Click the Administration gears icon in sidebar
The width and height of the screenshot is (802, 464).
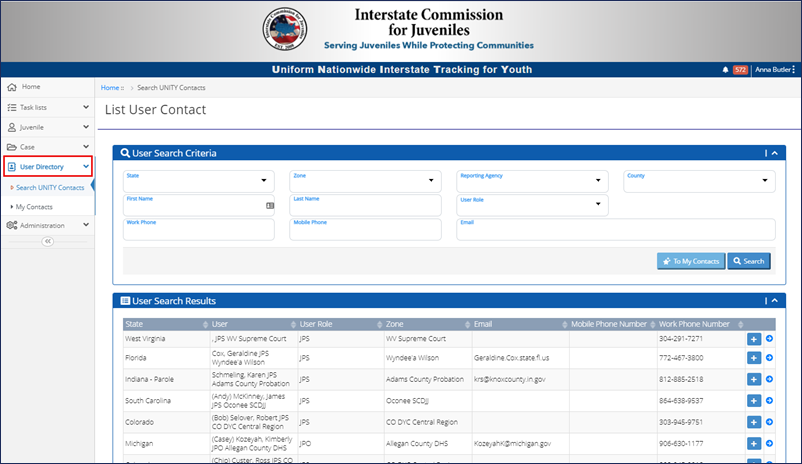(12, 225)
